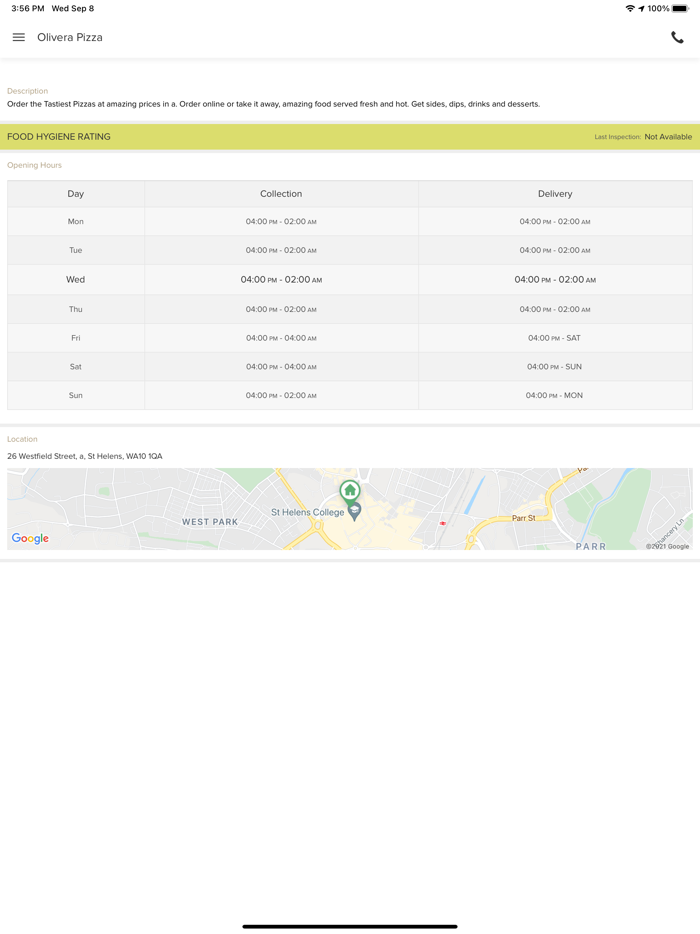Select the FOOD HYGIENE RATING banner
This screenshot has width=700, height=934.
(350, 136)
